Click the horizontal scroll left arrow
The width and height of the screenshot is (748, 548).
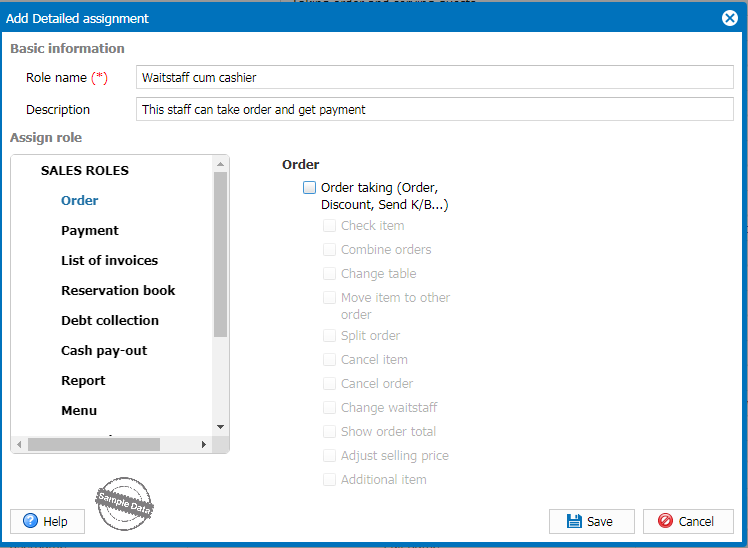(x=19, y=445)
